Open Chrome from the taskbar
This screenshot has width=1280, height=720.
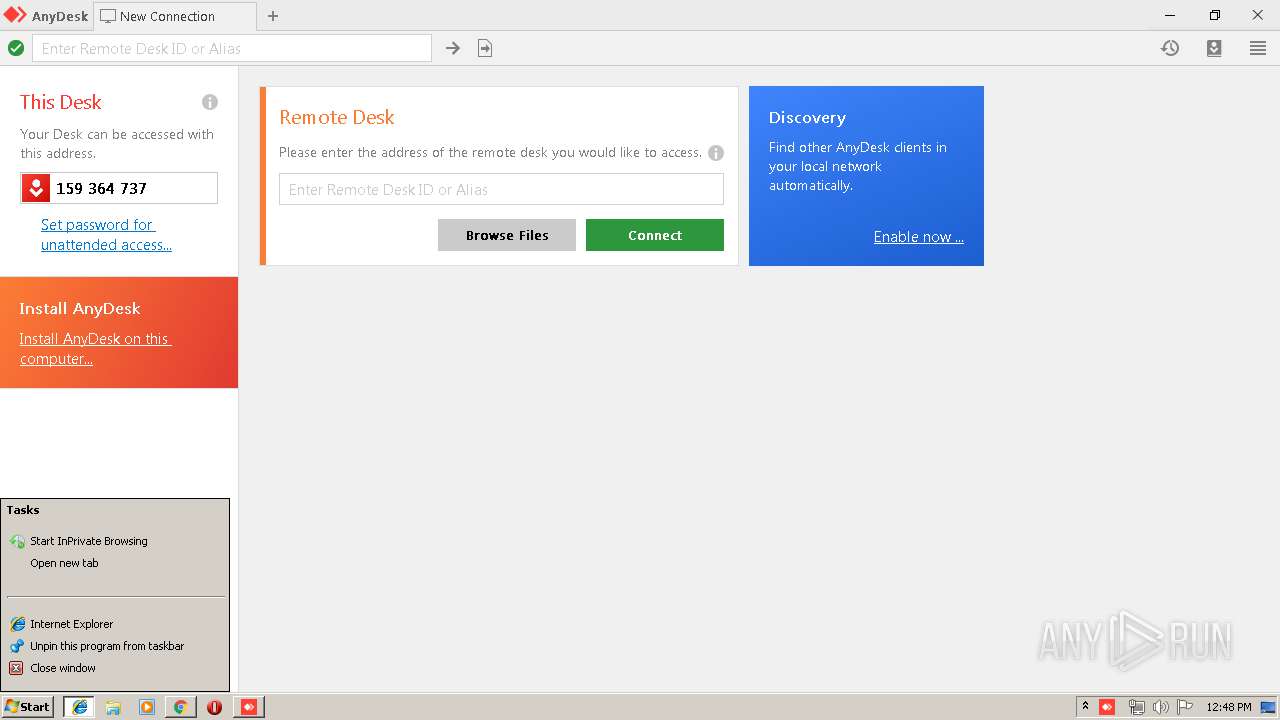180,707
